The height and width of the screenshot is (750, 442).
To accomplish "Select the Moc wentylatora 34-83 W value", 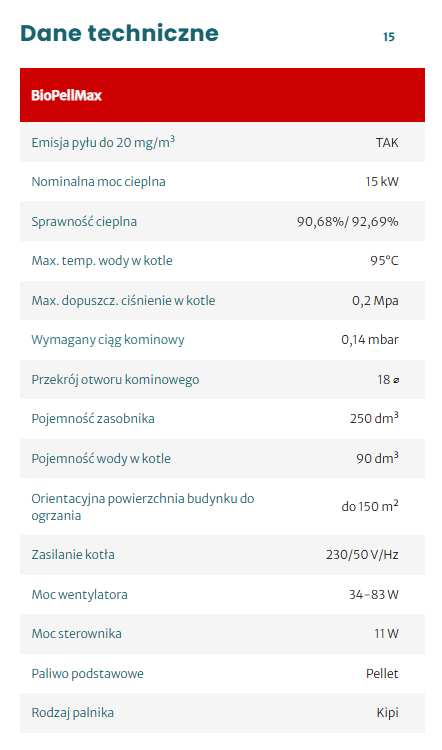I will pyautogui.click(x=374, y=595).
